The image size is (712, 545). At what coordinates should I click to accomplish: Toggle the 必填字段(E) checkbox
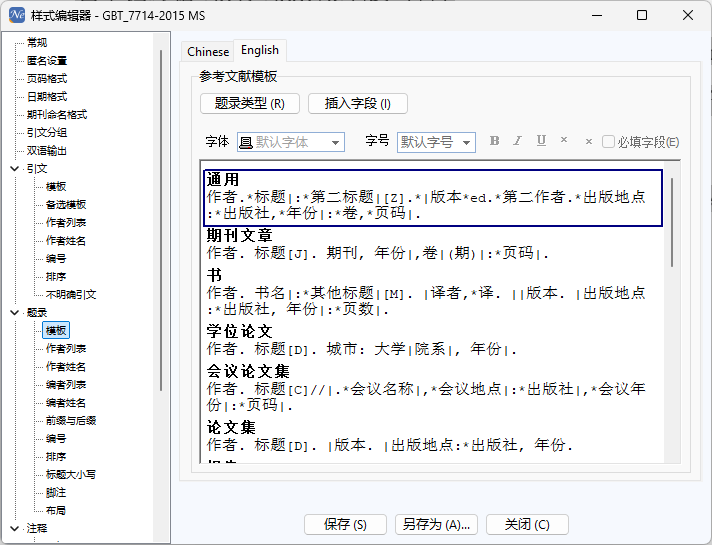pyautogui.click(x=608, y=142)
